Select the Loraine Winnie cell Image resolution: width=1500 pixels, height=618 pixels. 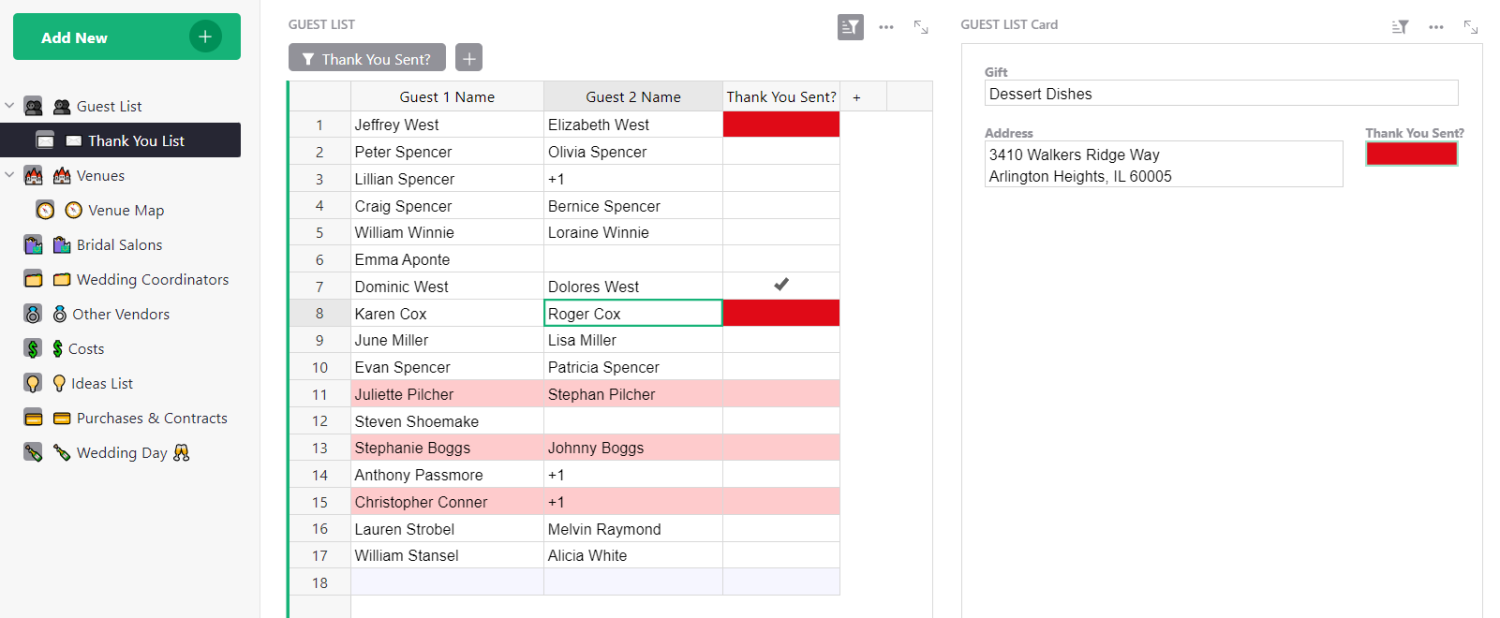coord(633,232)
